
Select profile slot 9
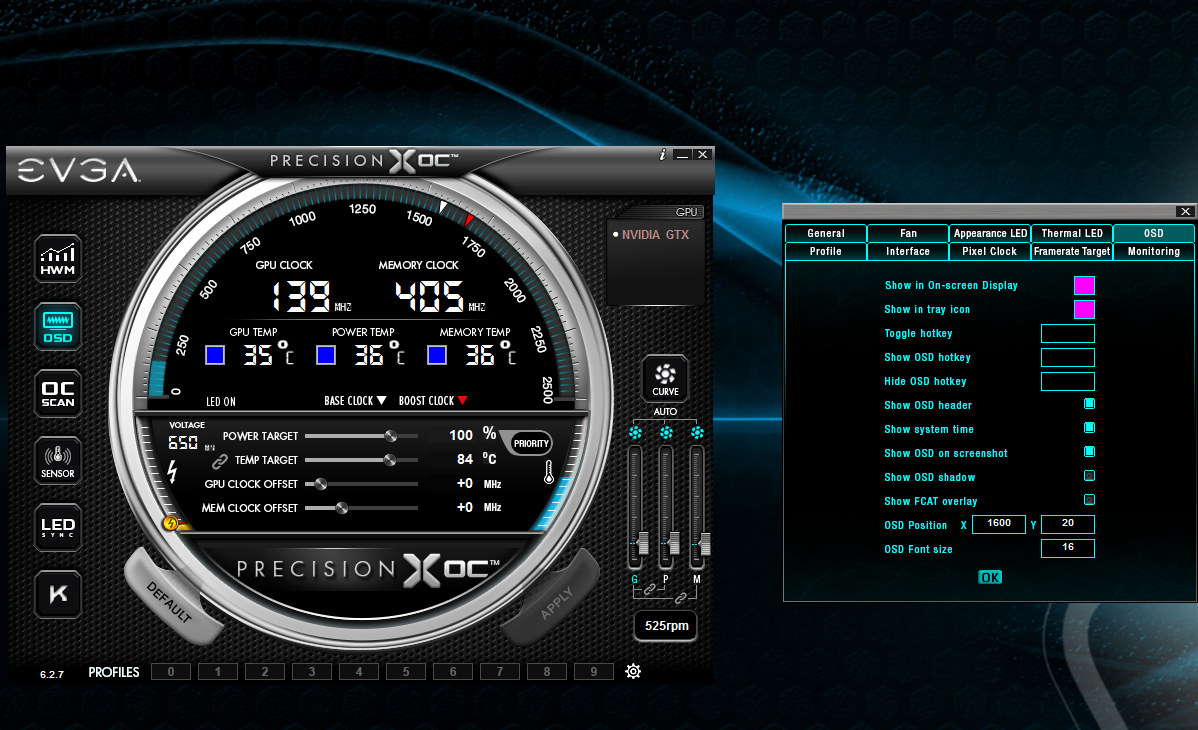[594, 671]
